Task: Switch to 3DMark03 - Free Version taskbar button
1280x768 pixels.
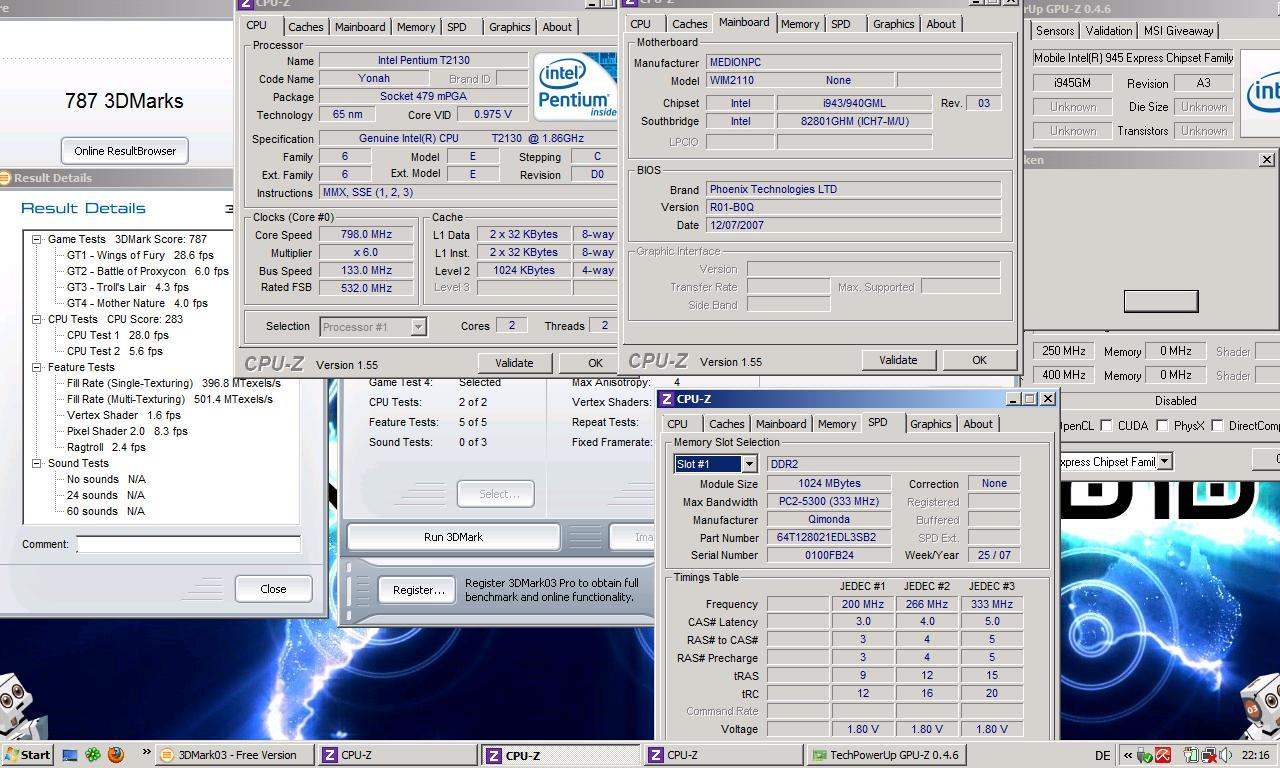Action: tap(235, 755)
